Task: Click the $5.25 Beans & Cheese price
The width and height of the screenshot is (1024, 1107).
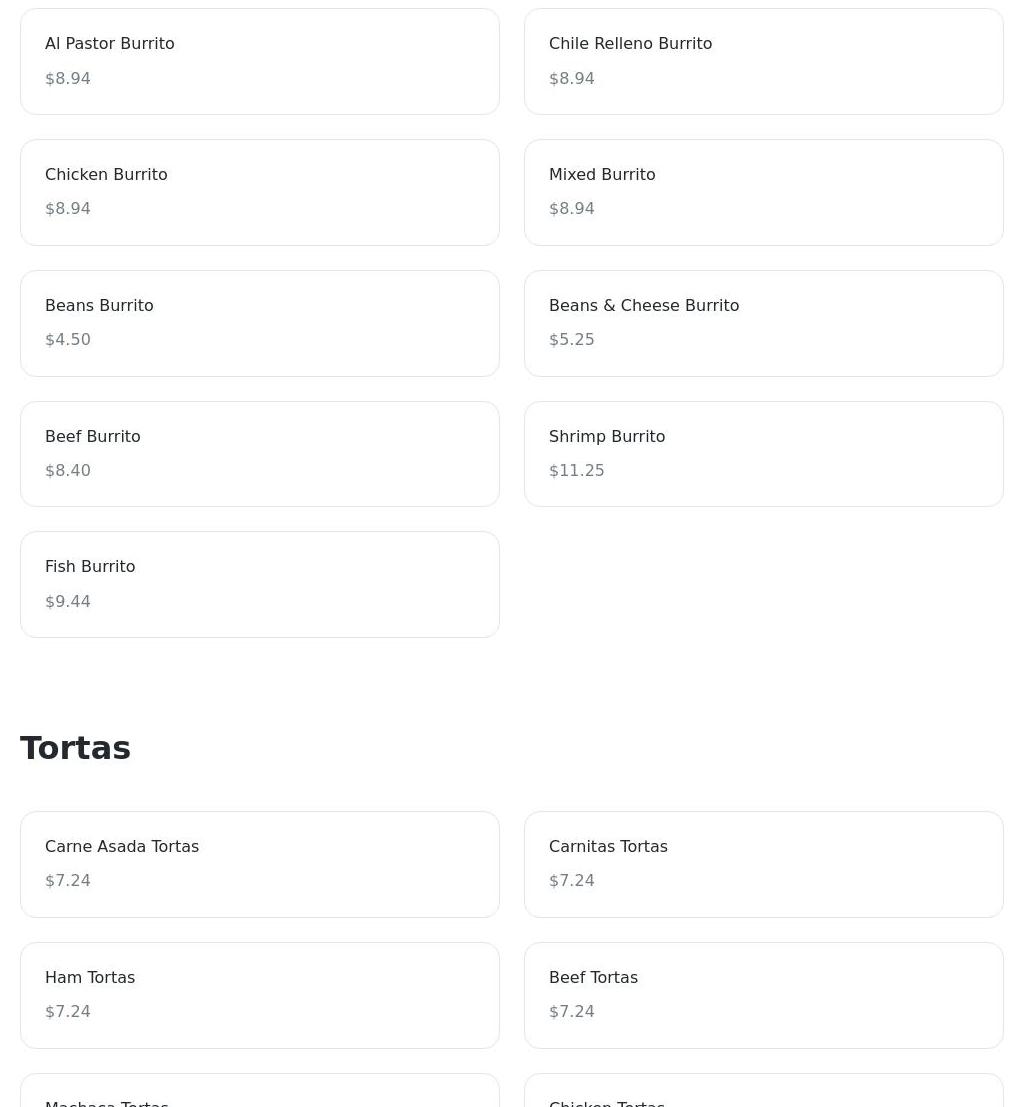Action: click(x=571, y=340)
